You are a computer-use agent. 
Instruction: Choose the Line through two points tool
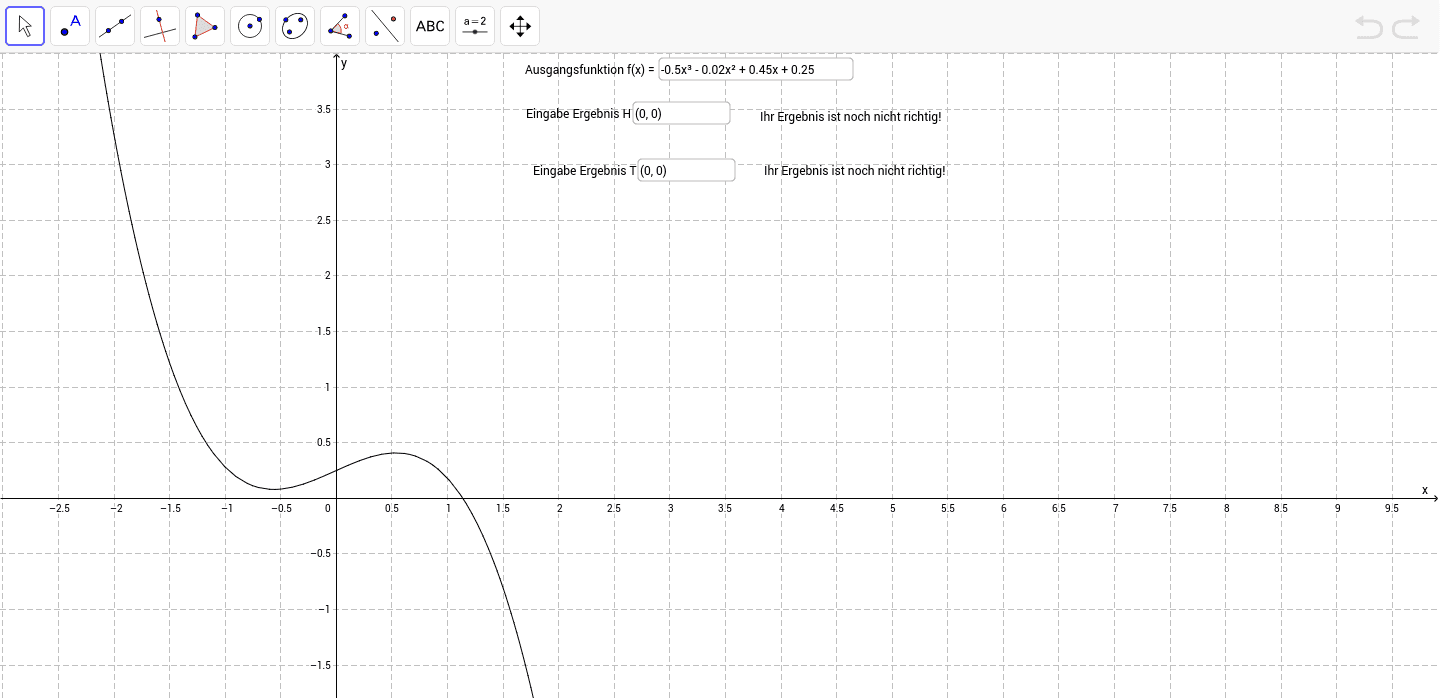(x=115, y=26)
